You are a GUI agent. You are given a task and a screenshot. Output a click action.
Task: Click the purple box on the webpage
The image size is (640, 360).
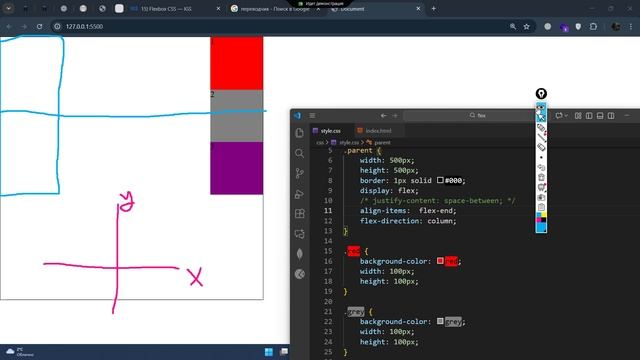click(237, 168)
